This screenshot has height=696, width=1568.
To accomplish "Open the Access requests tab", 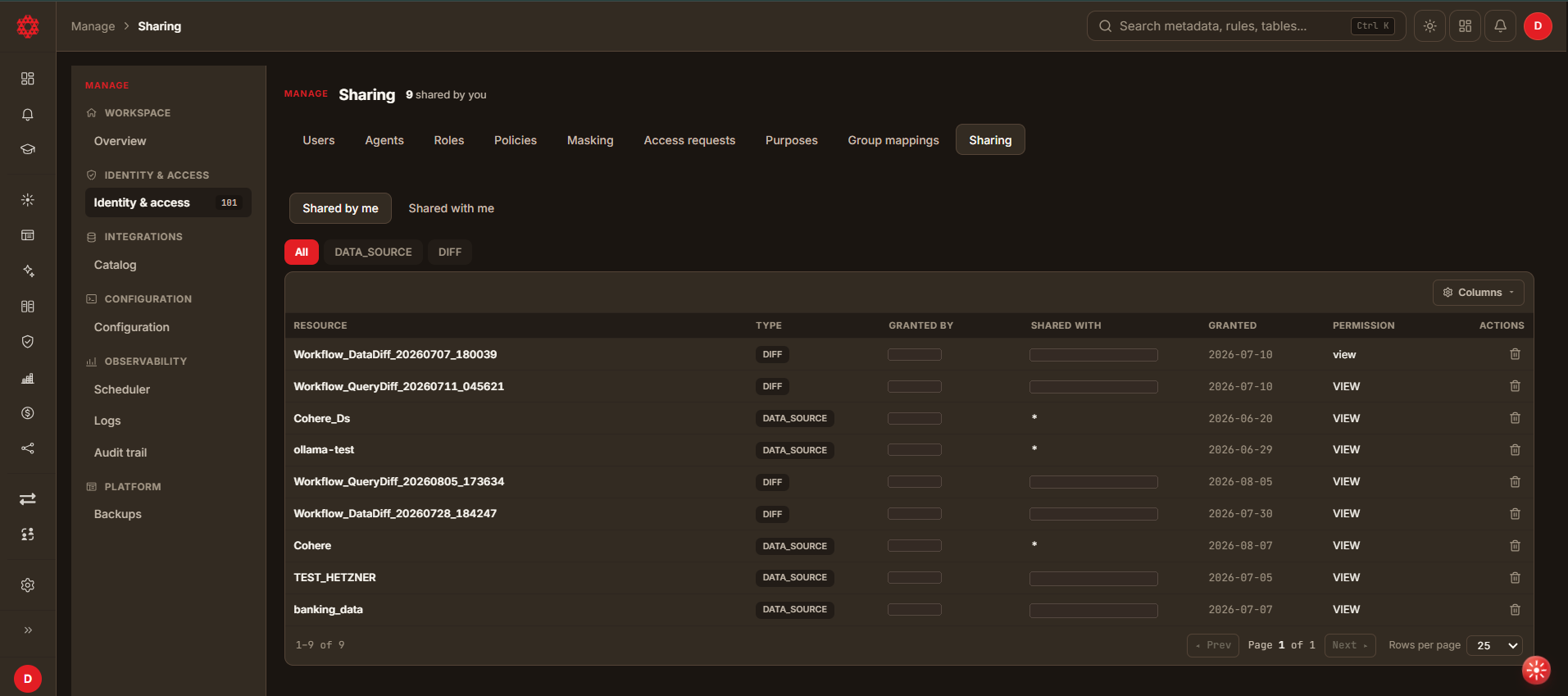I will (689, 140).
